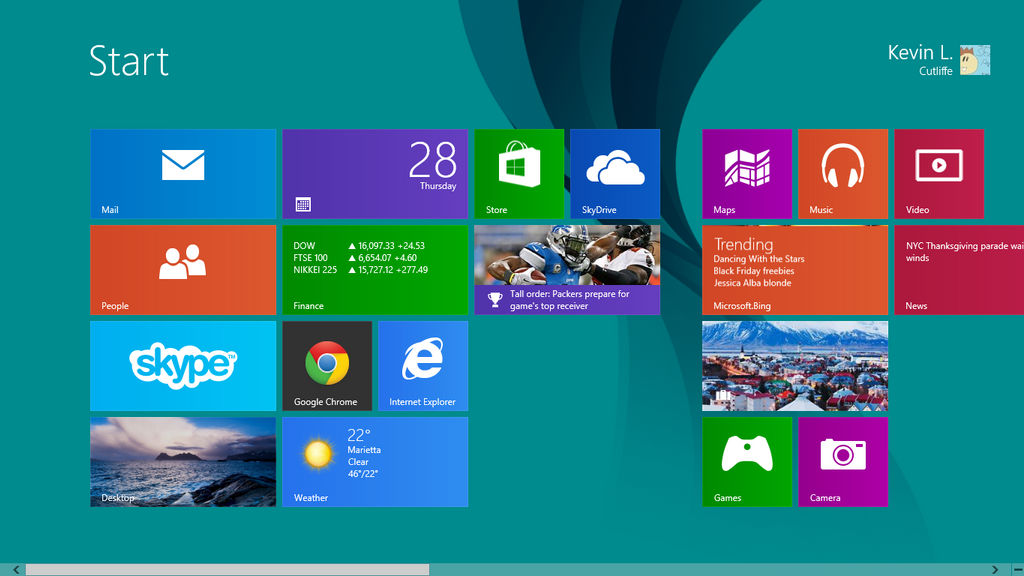1024x576 pixels.
Task: Open the News tile about NYC parade
Action: [x=959, y=270]
